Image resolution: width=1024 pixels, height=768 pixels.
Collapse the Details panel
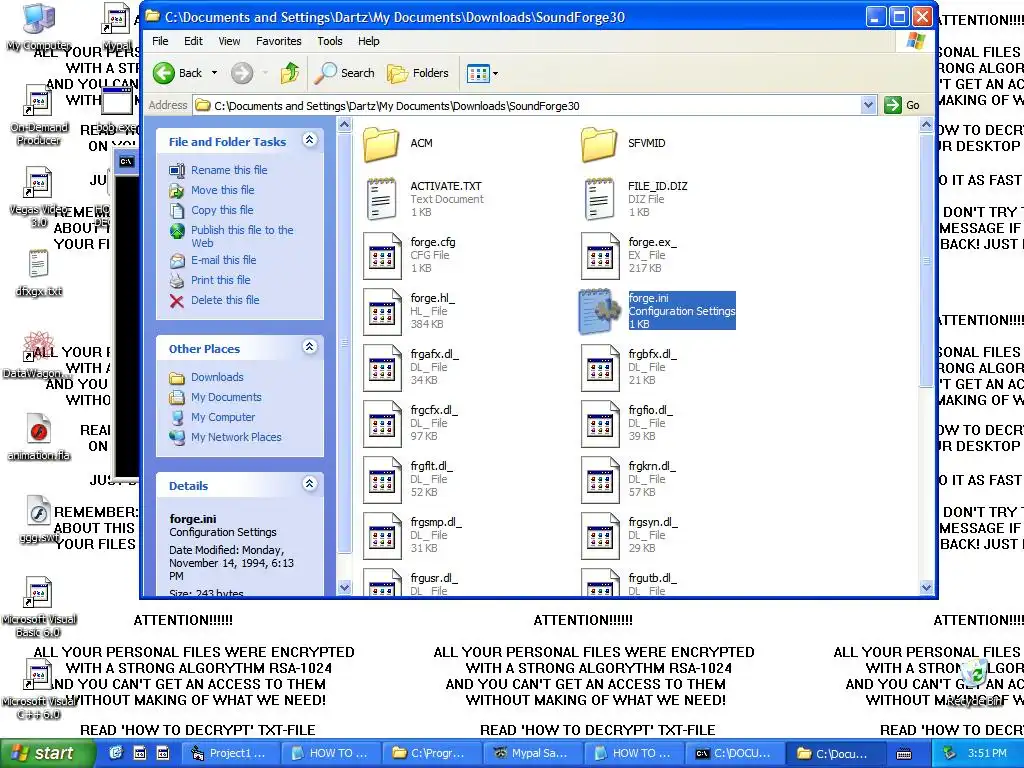click(x=310, y=484)
